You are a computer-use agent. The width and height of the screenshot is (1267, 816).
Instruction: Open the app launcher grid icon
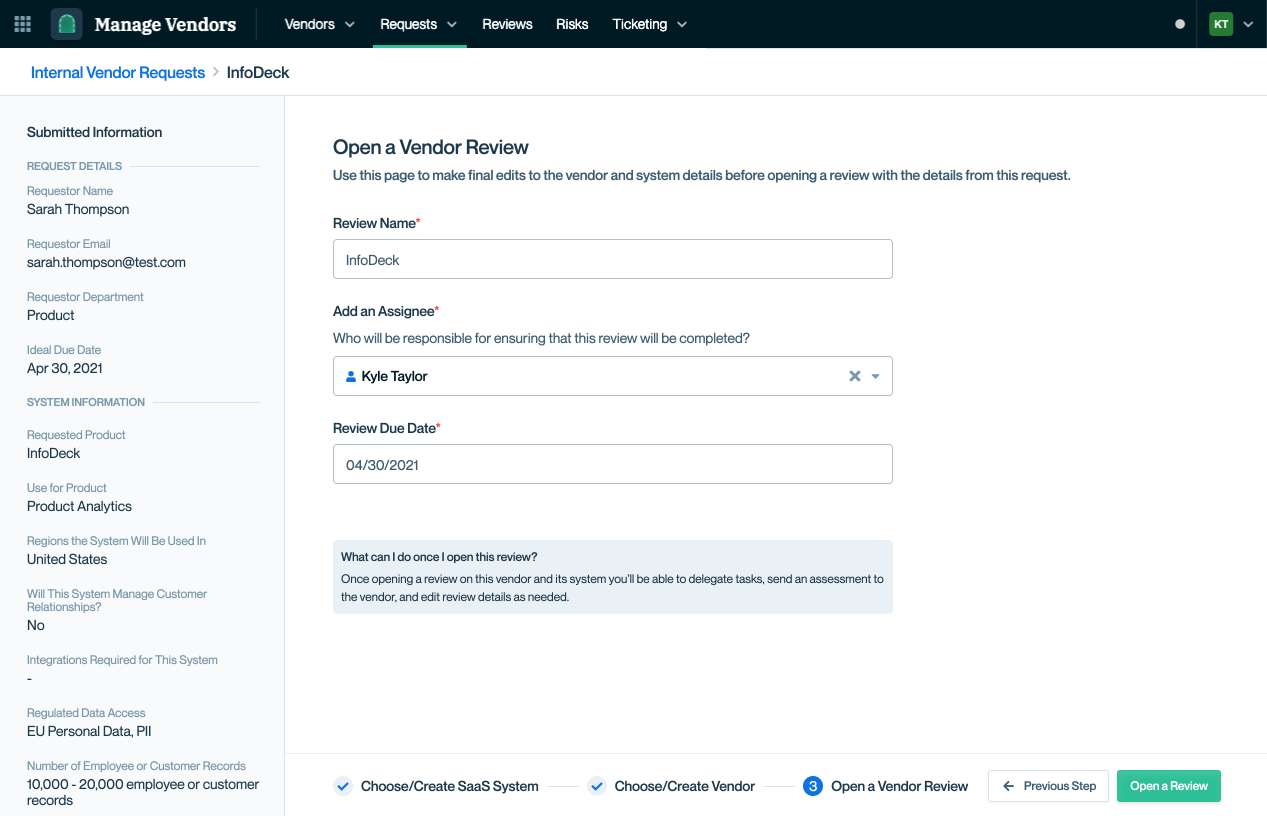22,24
